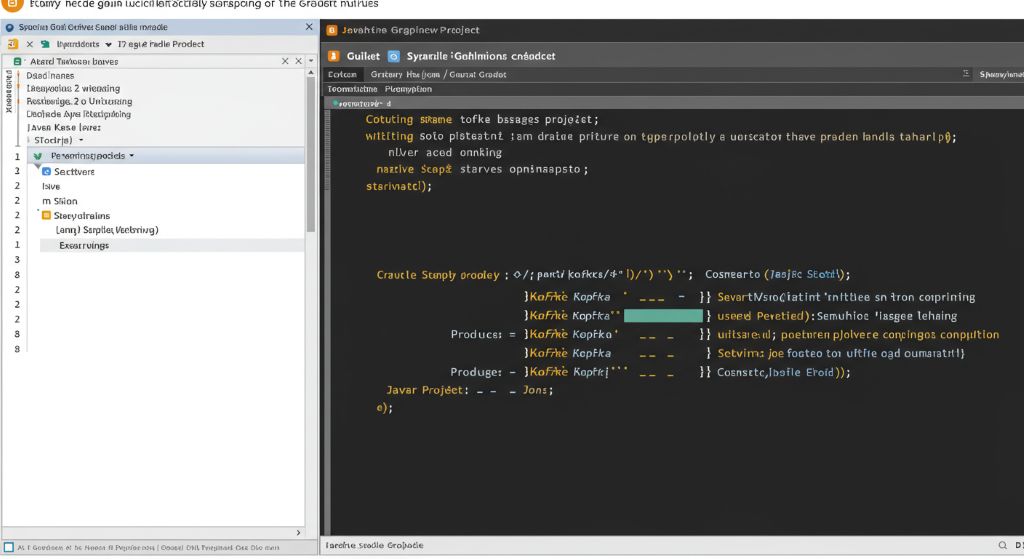Click the blue circle icon in left panel title
This screenshot has height=559, width=1024.
tap(9, 27)
